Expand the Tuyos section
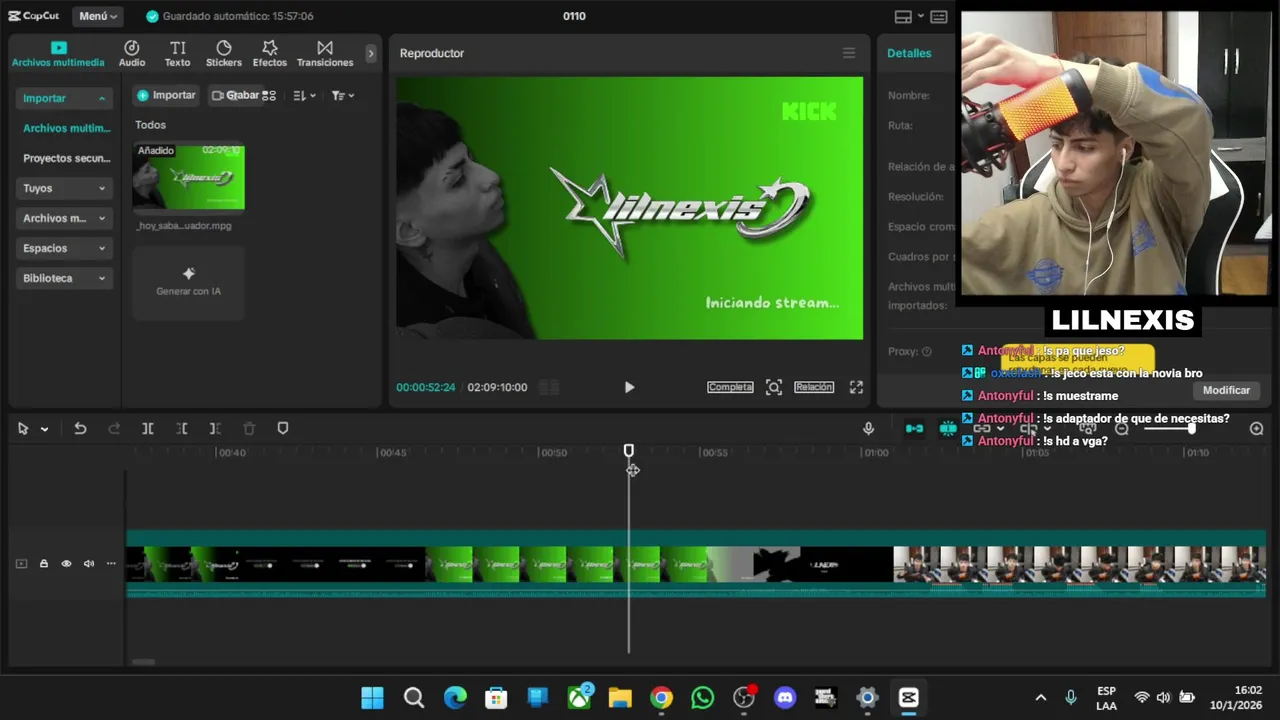 pos(63,188)
